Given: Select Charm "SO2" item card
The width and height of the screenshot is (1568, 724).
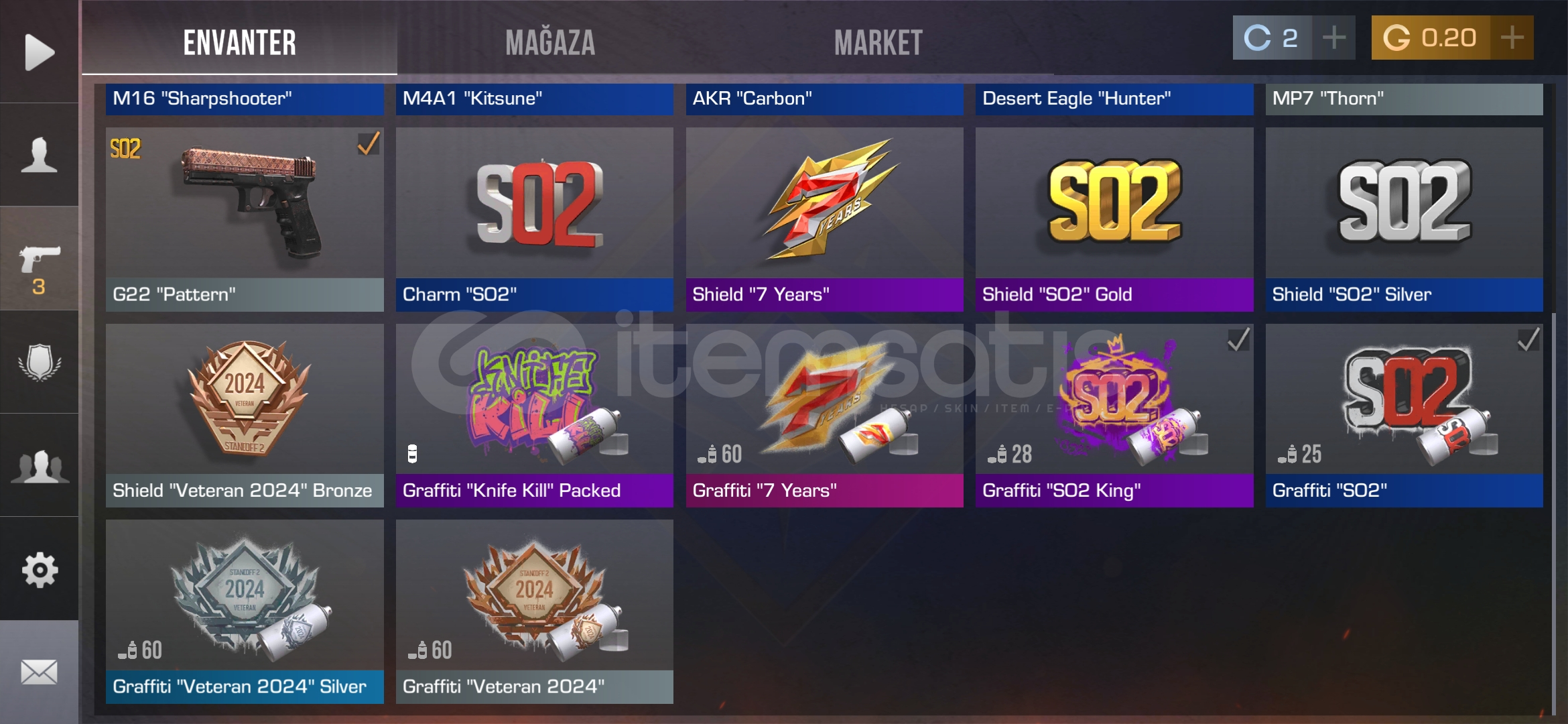Looking at the screenshot, I should pyautogui.click(x=534, y=219).
